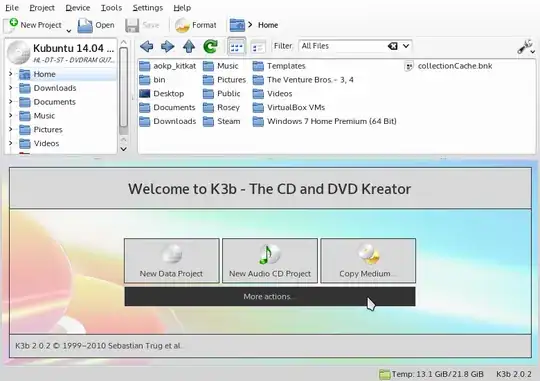Select Videos in the sidebar tree

[39, 143]
